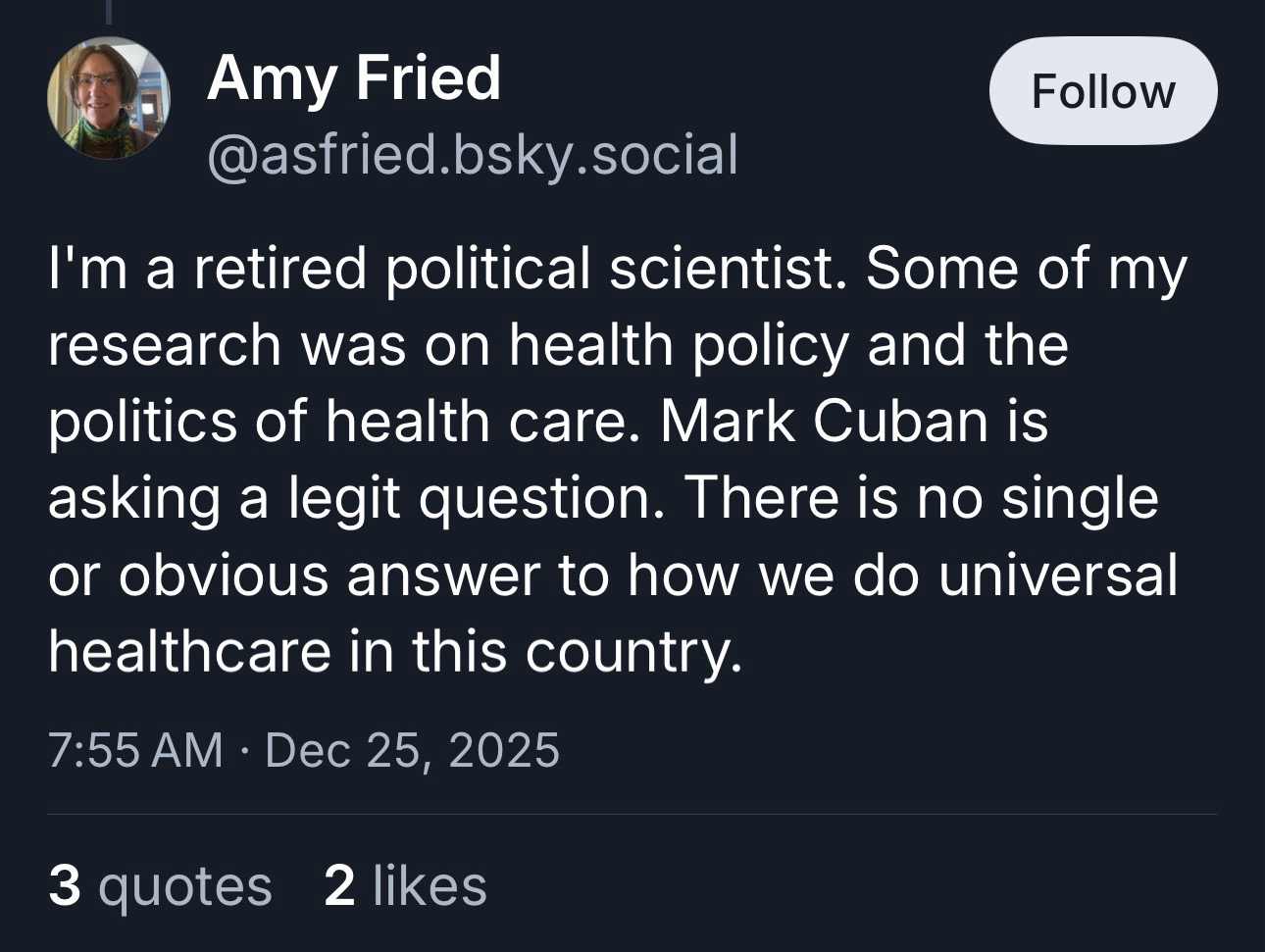The image size is (1265, 952).
Task: Click 'healthcare in this country' closing line
Action: 394,651
